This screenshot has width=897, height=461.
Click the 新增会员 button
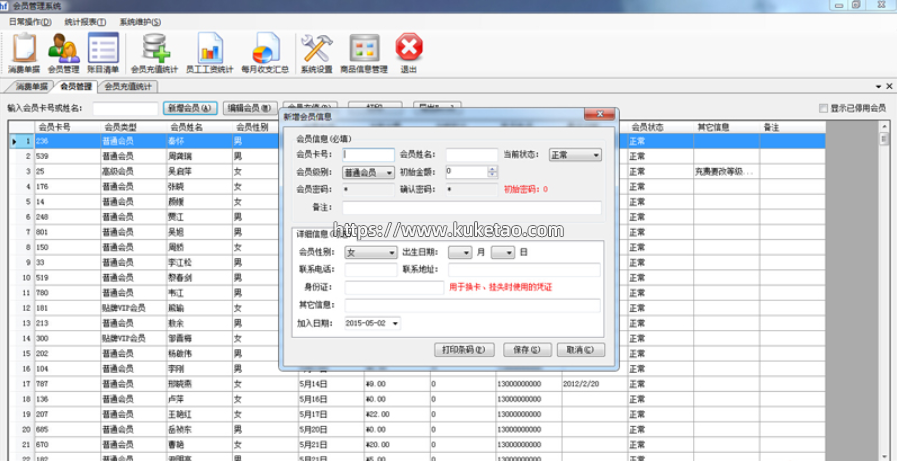click(190, 108)
